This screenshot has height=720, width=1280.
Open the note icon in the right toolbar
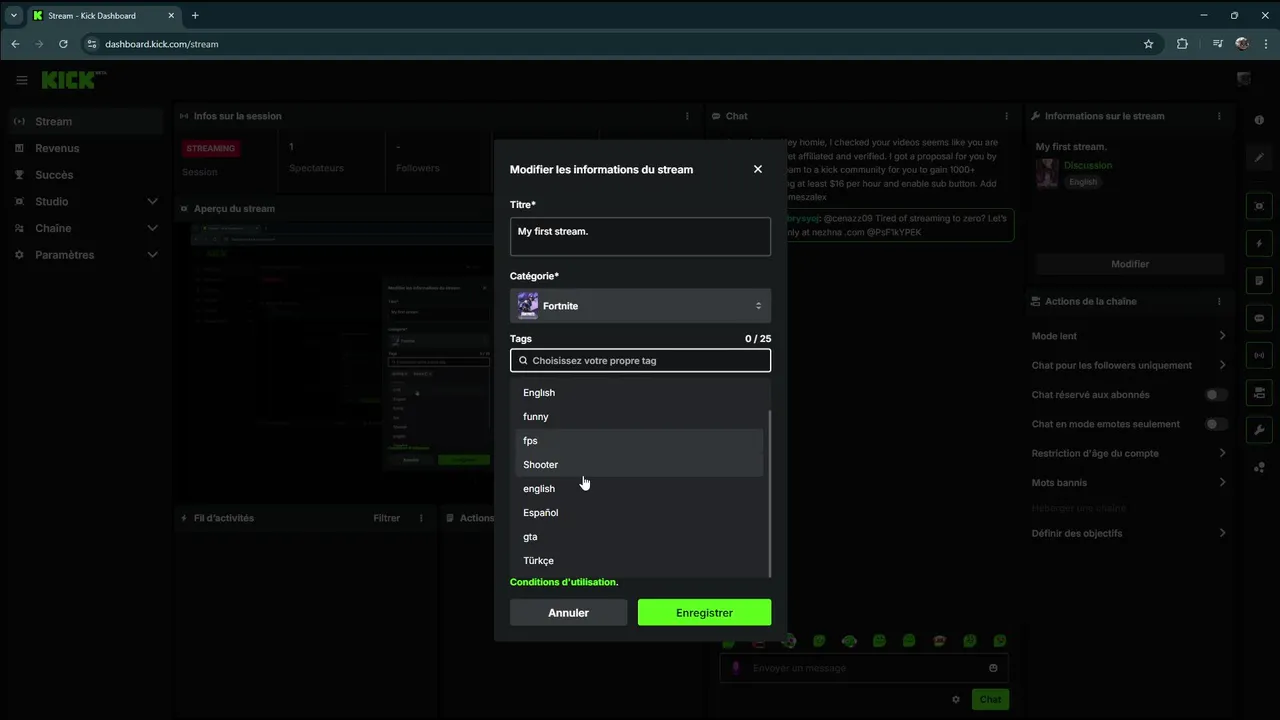tap(1259, 281)
